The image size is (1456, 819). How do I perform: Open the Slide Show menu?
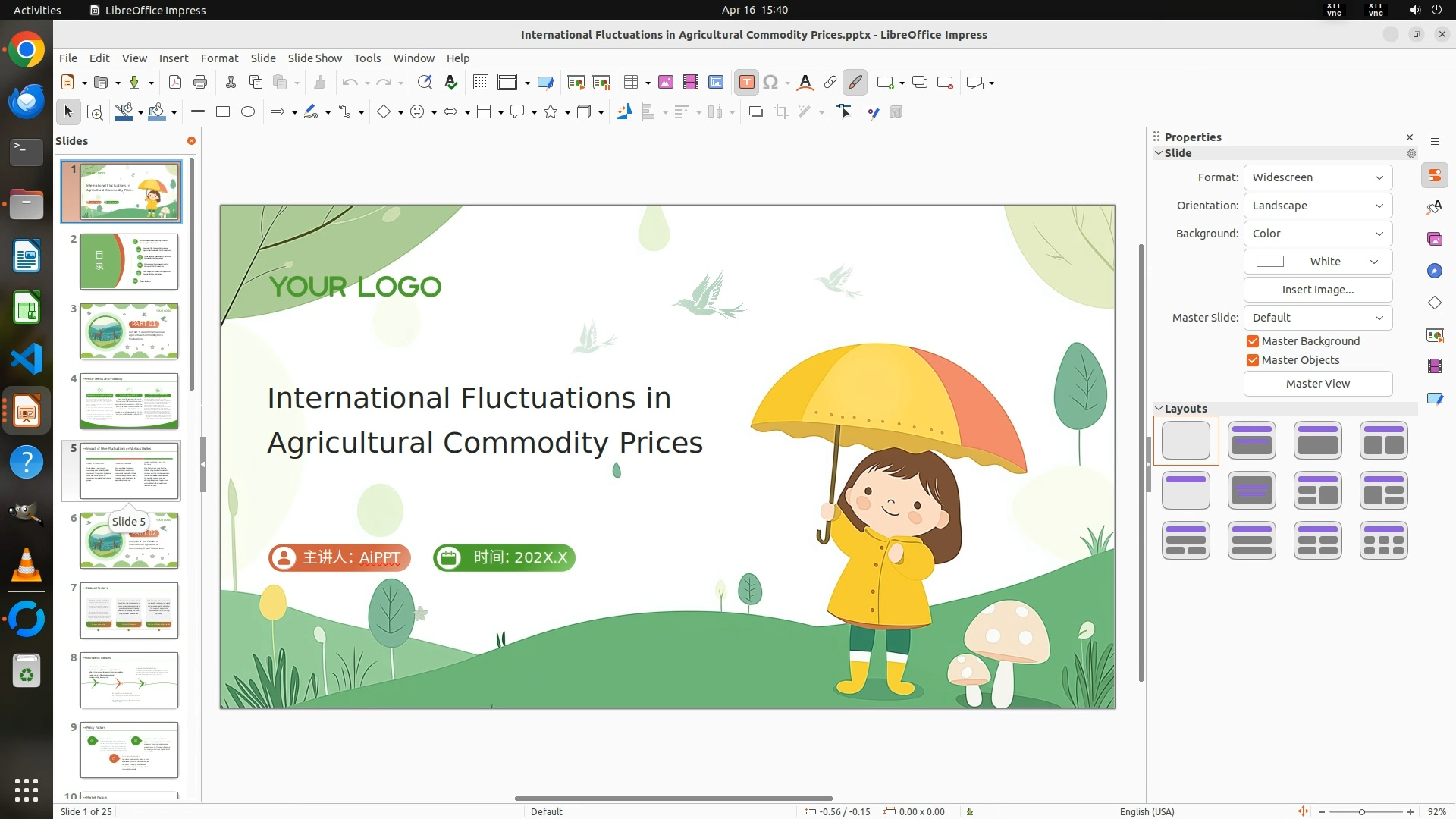click(314, 58)
